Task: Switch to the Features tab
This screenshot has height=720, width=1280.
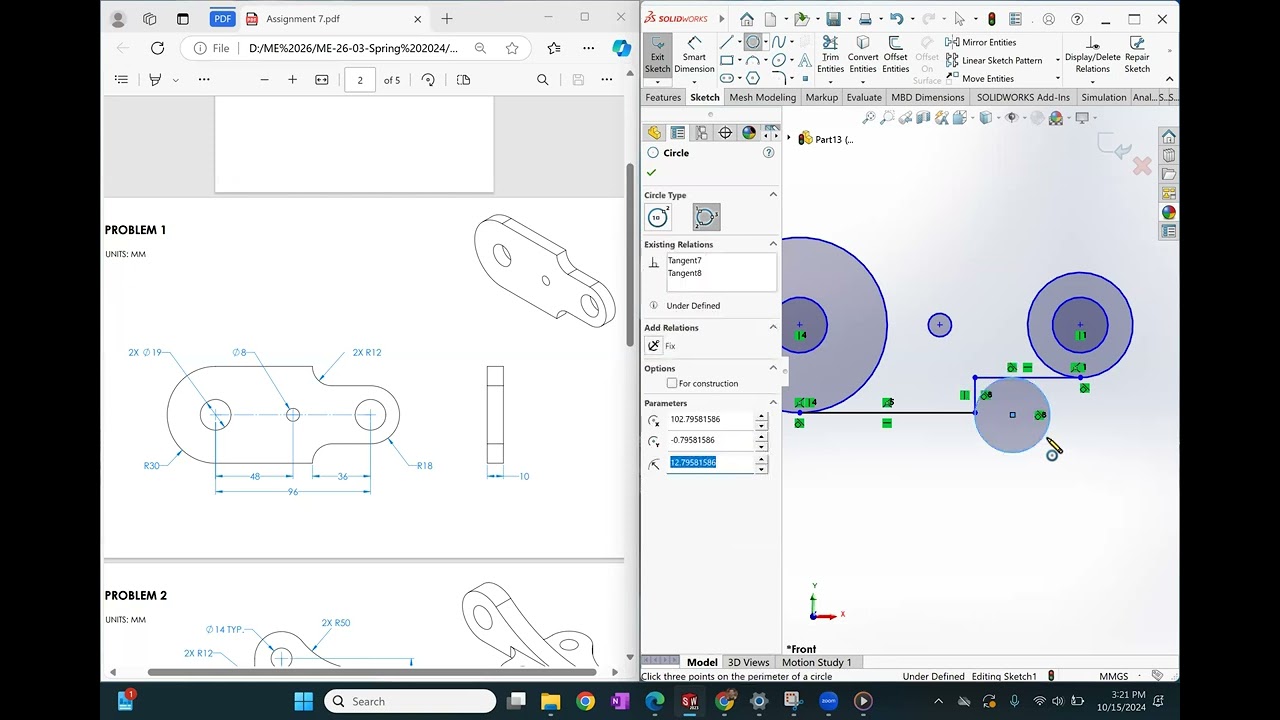Action: [663, 97]
